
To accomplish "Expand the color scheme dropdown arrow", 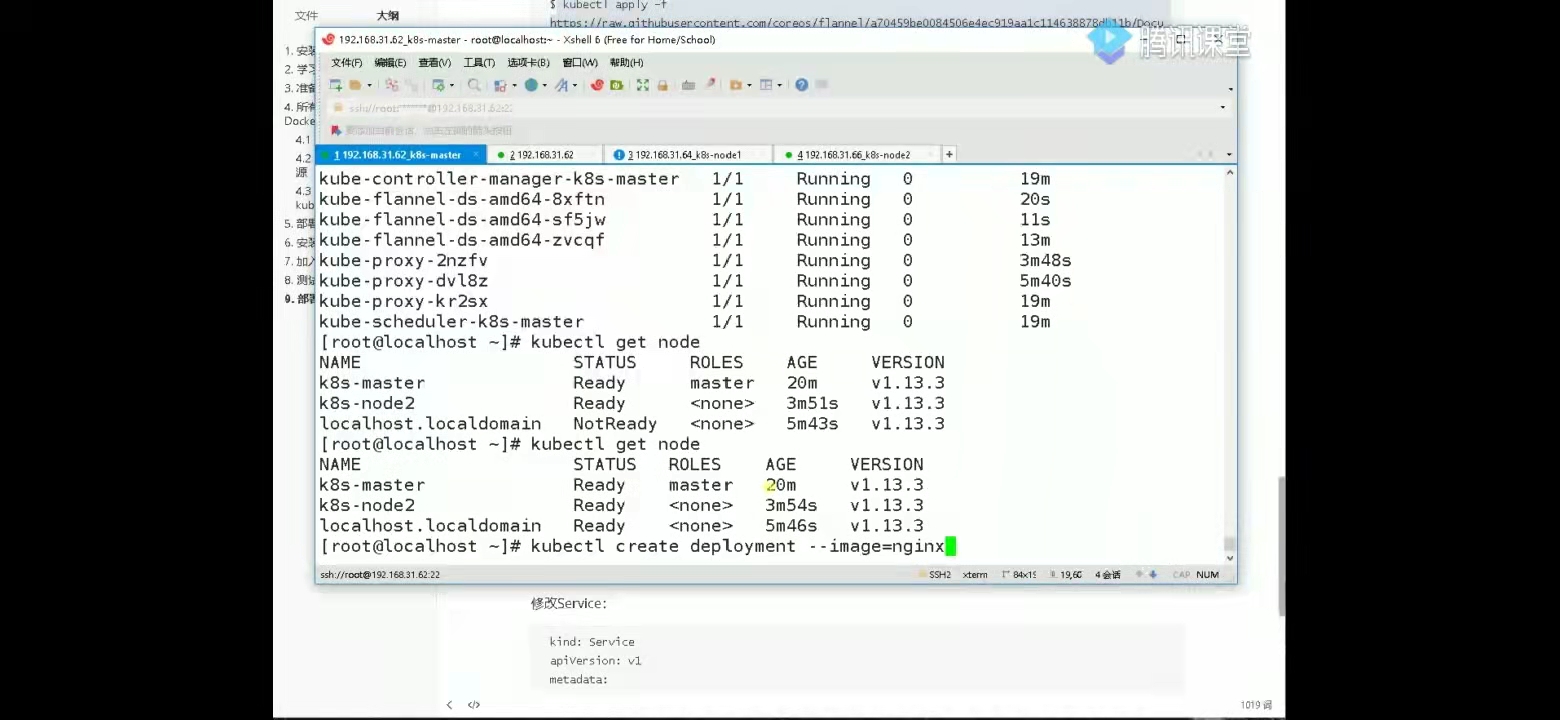I will [x=514, y=85].
